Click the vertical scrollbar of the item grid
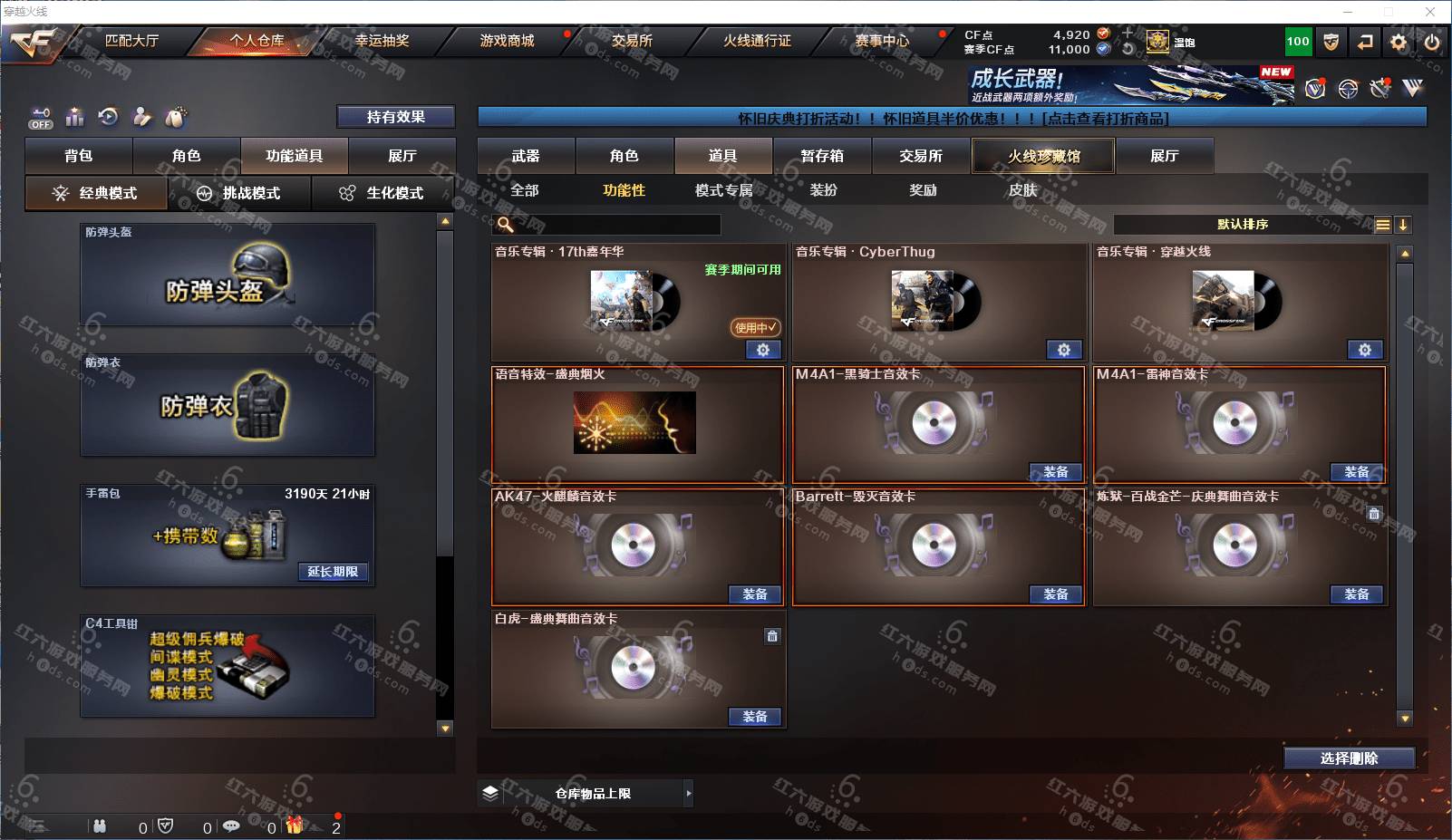Viewport: 1452px width, 840px height. click(1405, 485)
